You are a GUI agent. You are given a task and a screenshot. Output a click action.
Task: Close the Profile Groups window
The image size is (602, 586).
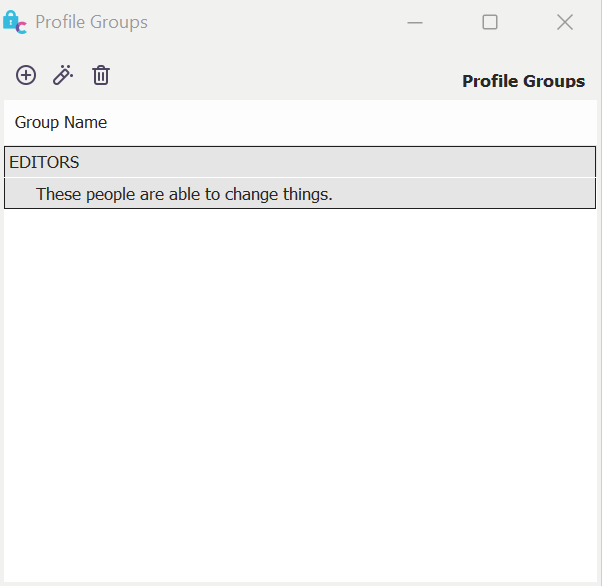click(x=565, y=22)
